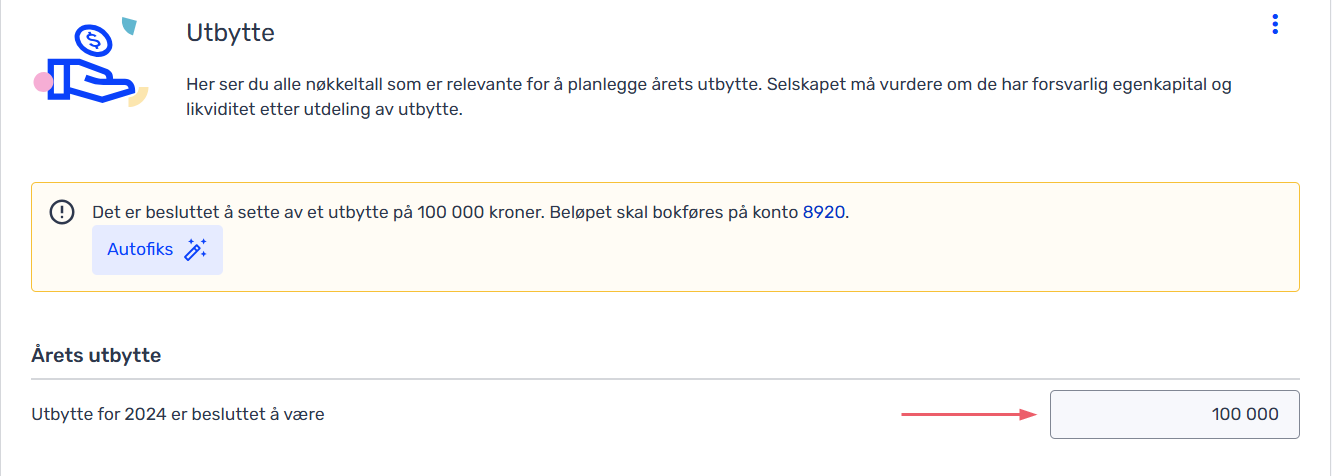This screenshot has width=1332, height=476.
Task: Open the three-dot options menu
Action: 1274,25
